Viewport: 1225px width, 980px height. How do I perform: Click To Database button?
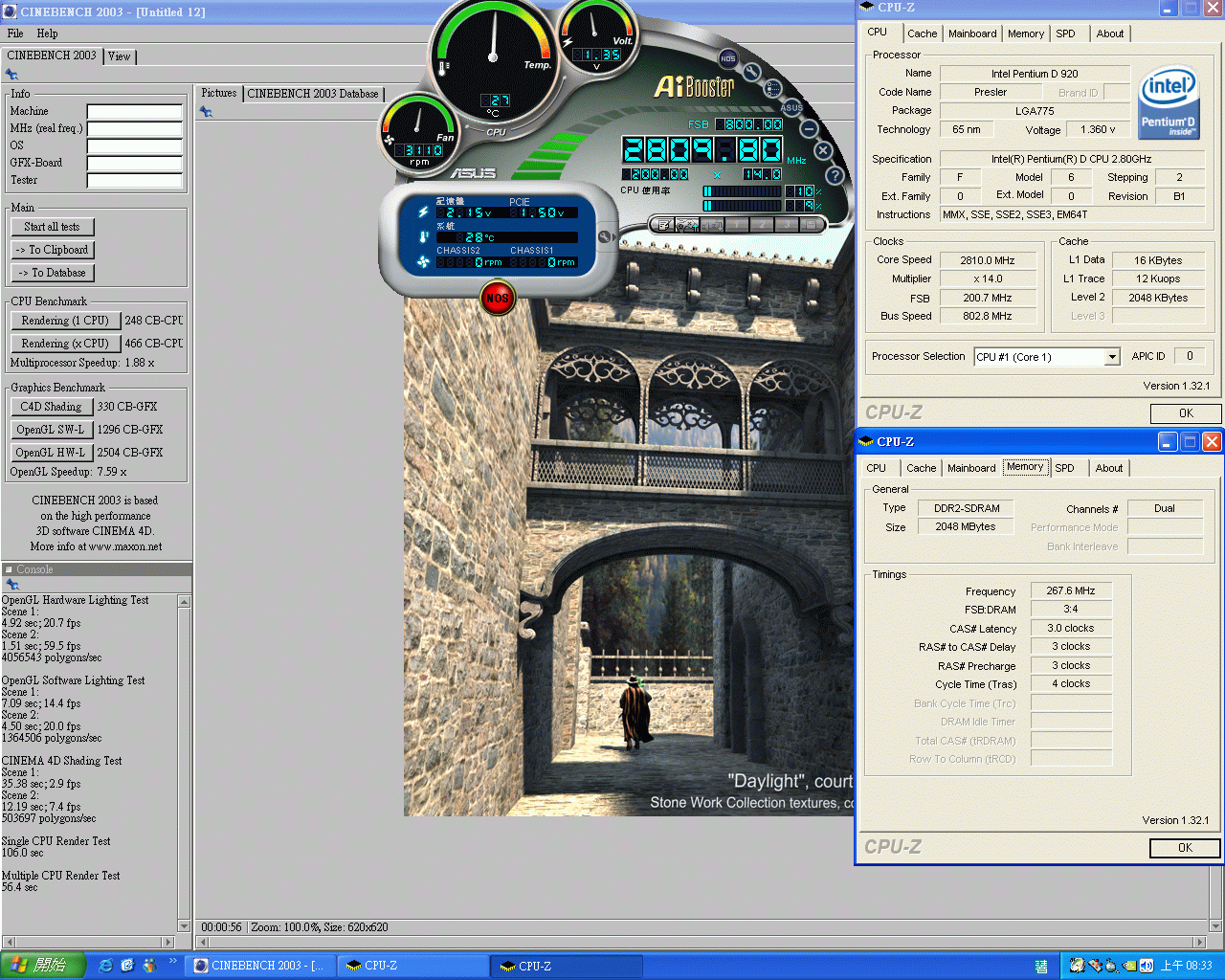52,273
